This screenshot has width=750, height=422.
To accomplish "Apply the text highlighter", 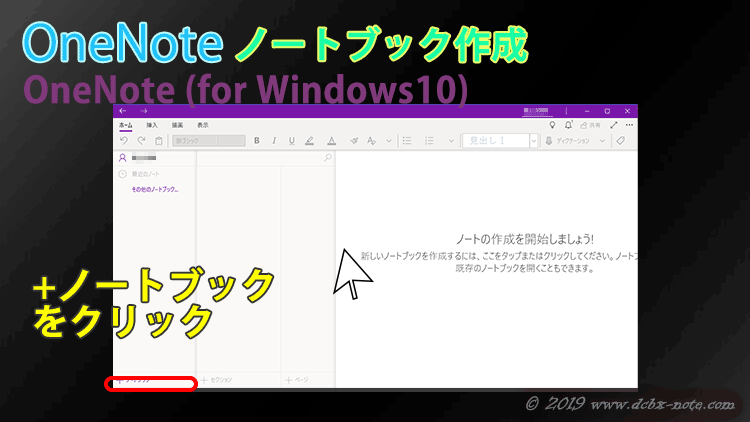I will point(309,141).
